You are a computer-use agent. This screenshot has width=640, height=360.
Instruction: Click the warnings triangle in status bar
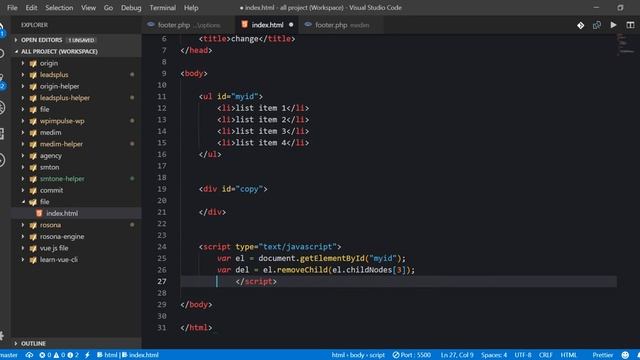click(56, 355)
